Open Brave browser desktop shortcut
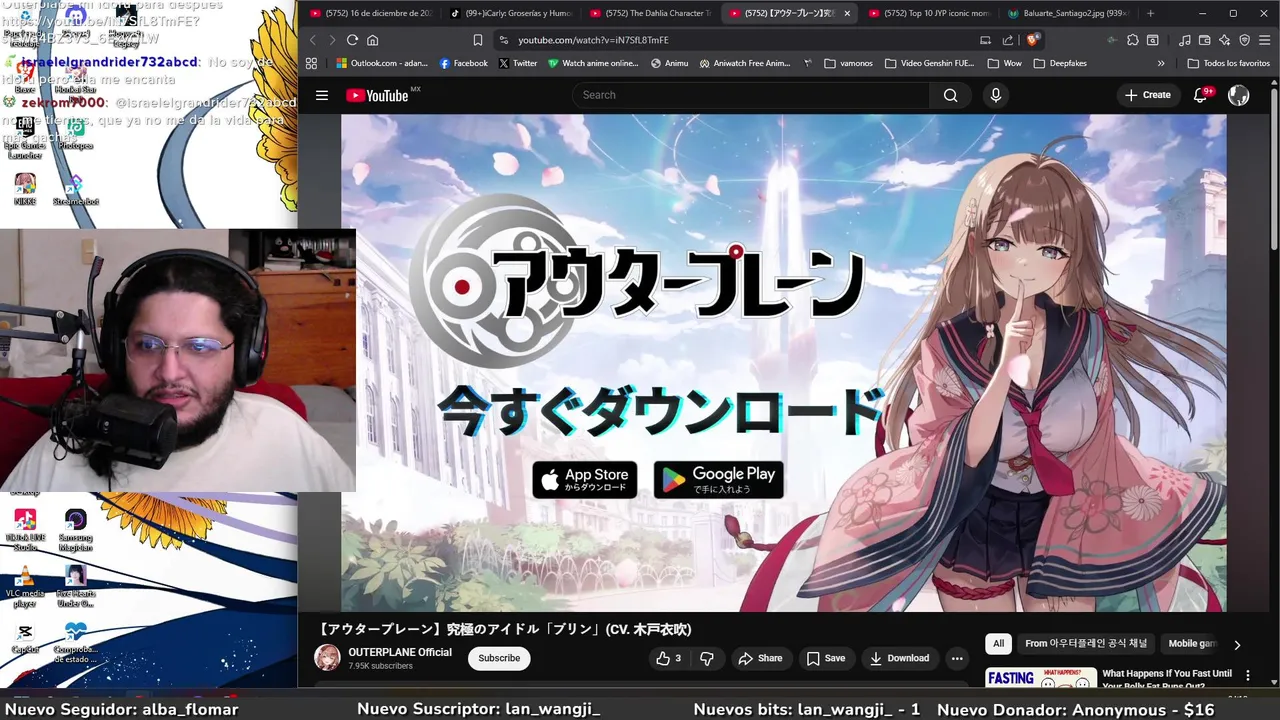This screenshot has width=1280, height=720. pyautogui.click(x=25, y=75)
